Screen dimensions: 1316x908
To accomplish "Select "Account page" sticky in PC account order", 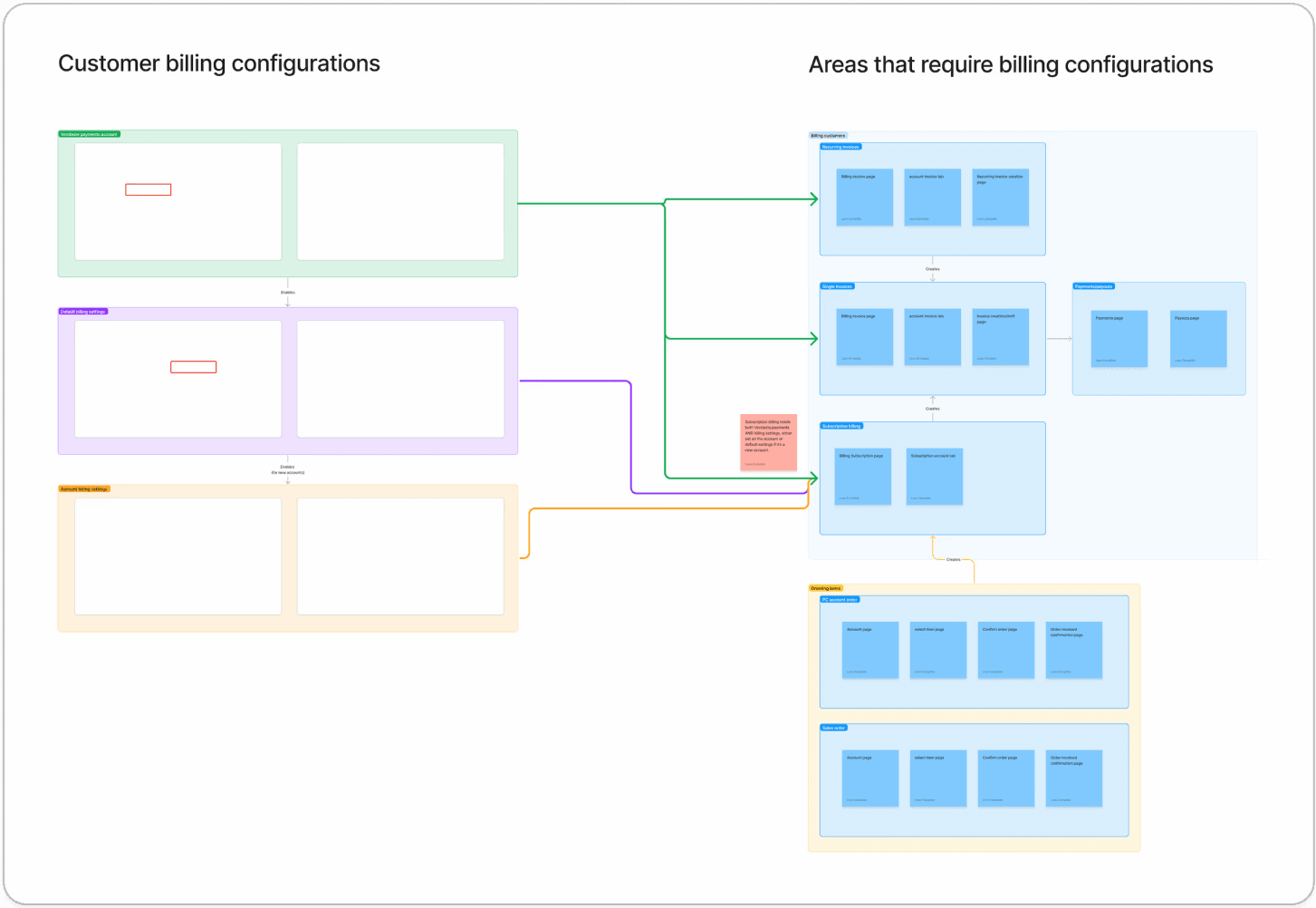I will 870,650.
